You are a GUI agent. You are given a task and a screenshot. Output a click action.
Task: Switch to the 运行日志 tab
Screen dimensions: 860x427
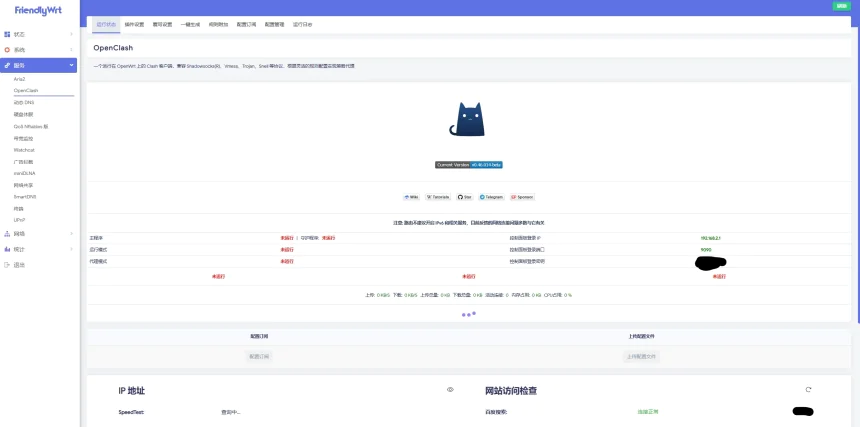[x=301, y=23]
